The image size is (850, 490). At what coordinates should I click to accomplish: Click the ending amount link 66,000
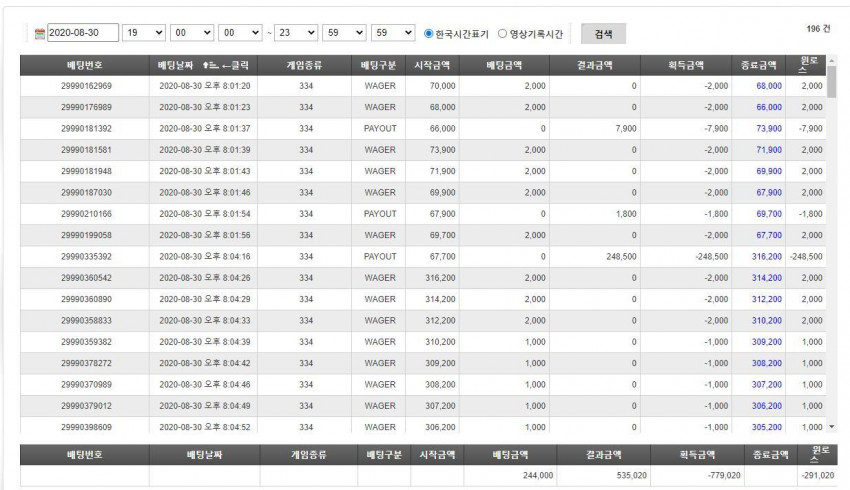click(x=769, y=107)
